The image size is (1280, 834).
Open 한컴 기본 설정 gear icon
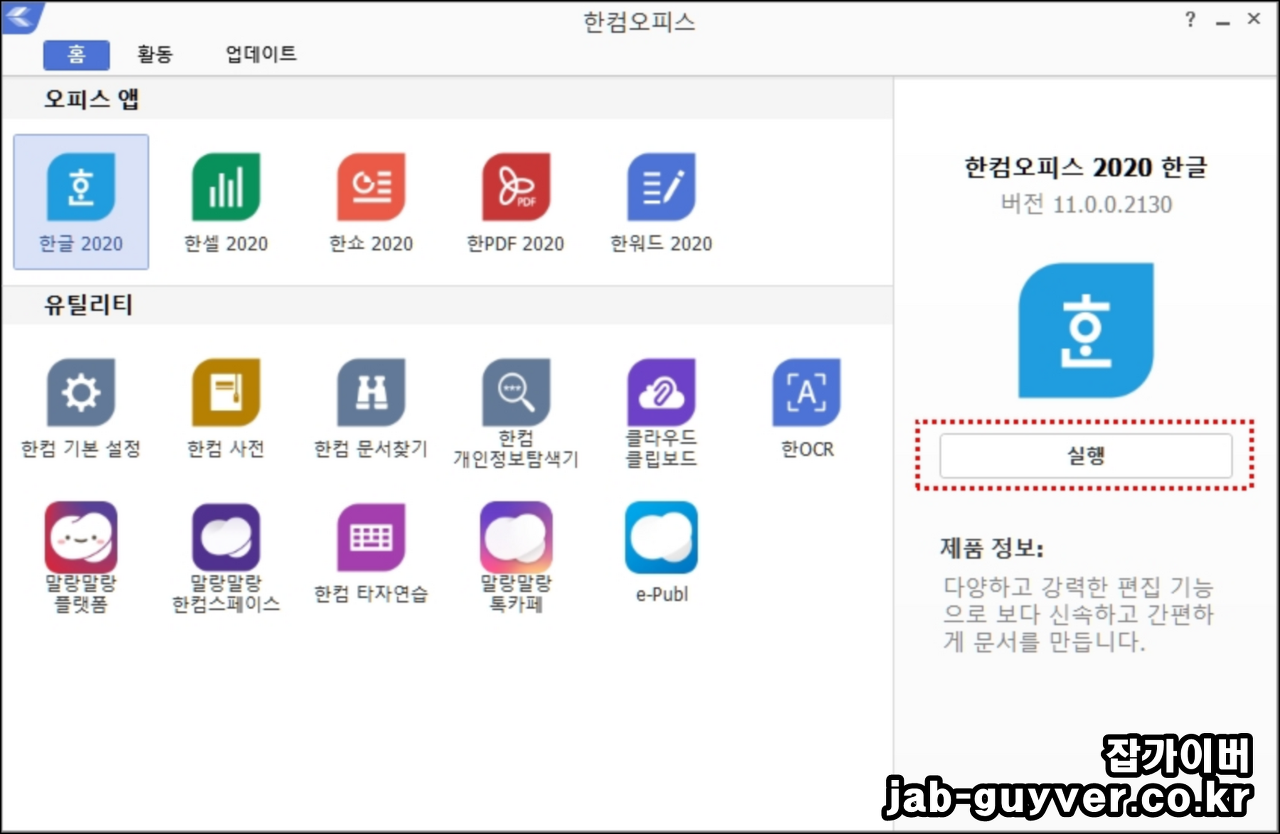(x=81, y=393)
